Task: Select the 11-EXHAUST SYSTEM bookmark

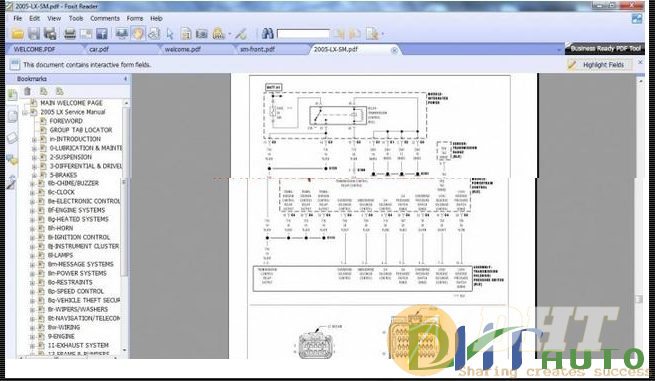Action: pos(78,345)
